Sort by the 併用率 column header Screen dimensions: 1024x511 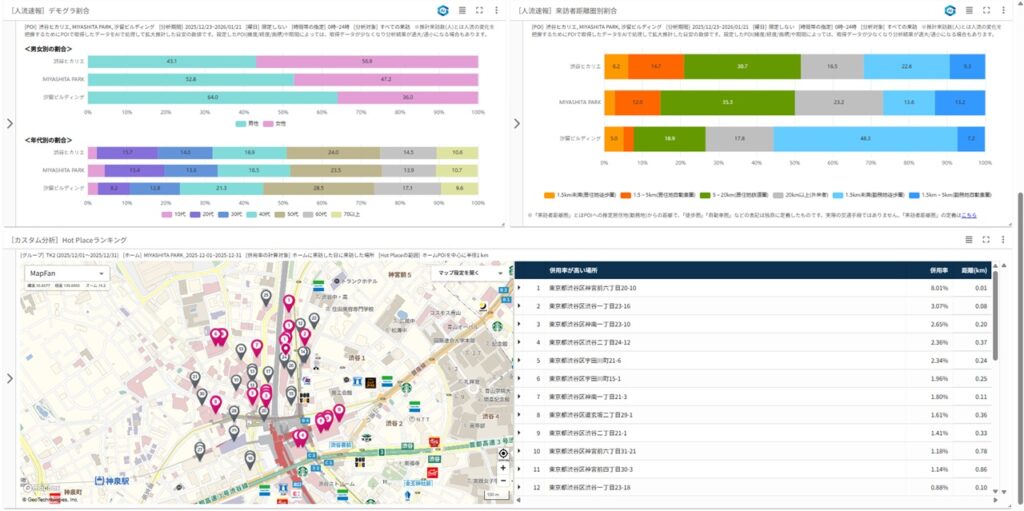click(938, 269)
